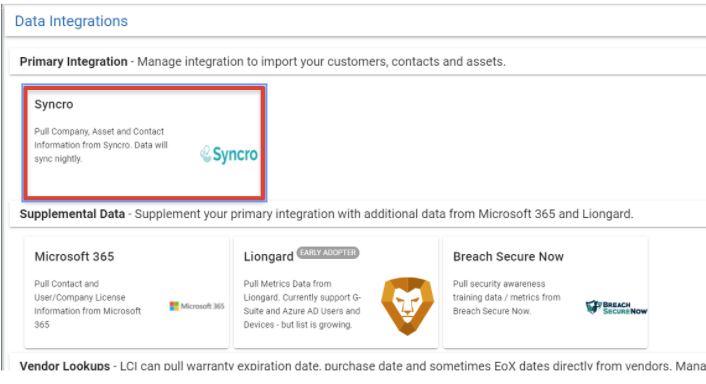Click the Microsoft 365 logo

click(197, 306)
